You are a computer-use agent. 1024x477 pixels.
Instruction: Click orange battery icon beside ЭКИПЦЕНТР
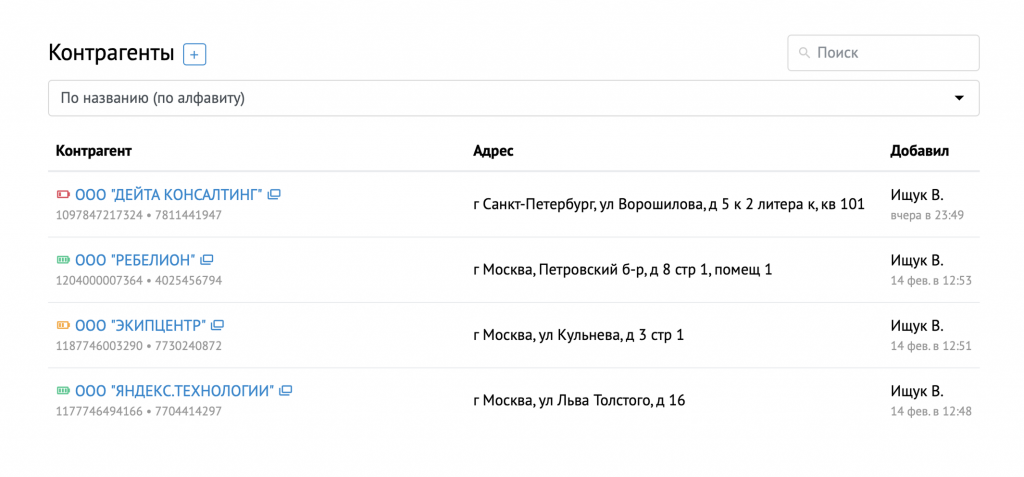63,325
